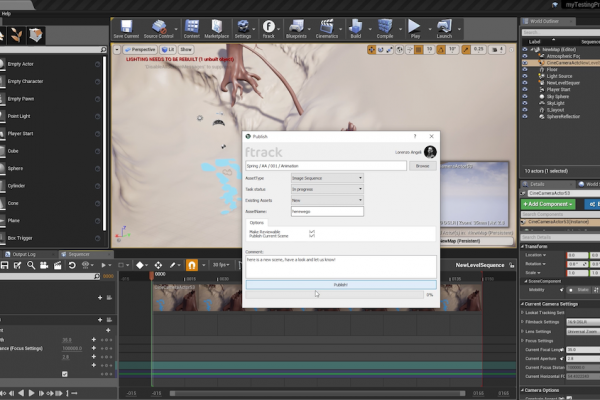
Task: Click the publish progress bar
Action: click(334, 295)
